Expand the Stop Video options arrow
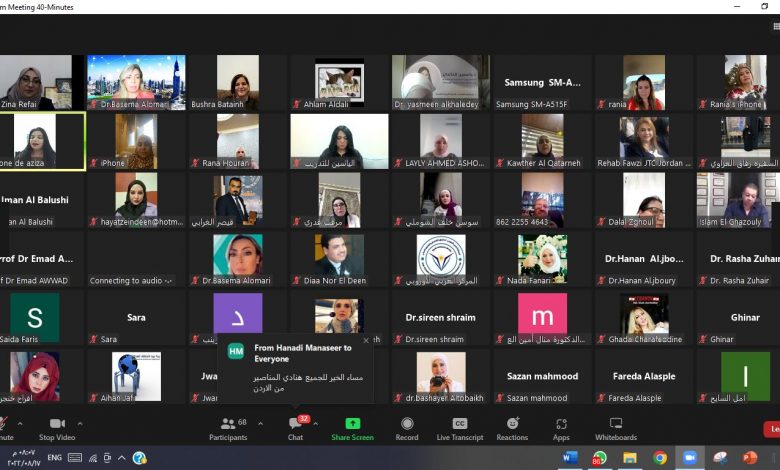 (x=79, y=423)
